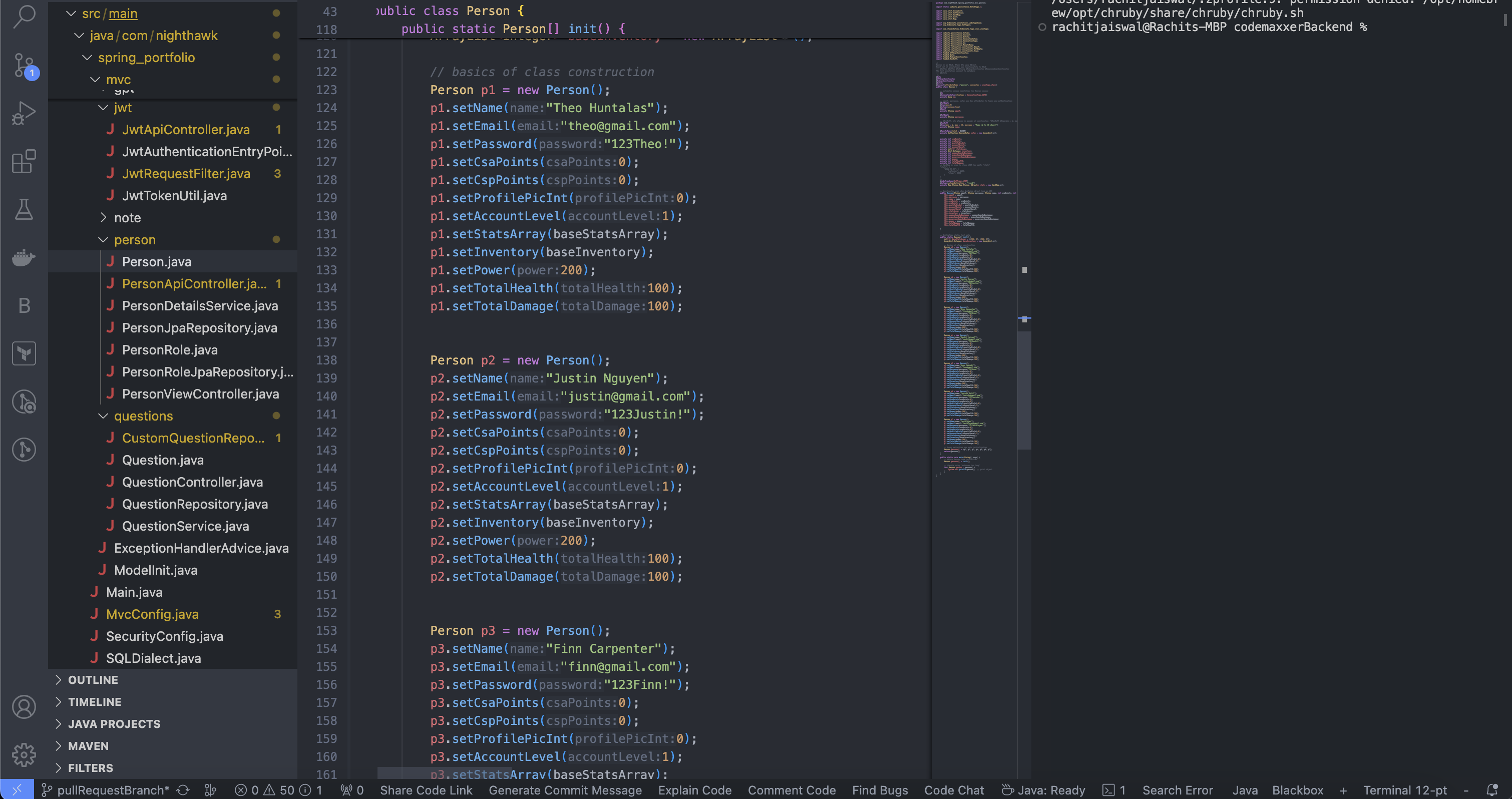Click the pullRequestBranch* branch button
This screenshot has width=1512, height=799.
[x=106, y=790]
